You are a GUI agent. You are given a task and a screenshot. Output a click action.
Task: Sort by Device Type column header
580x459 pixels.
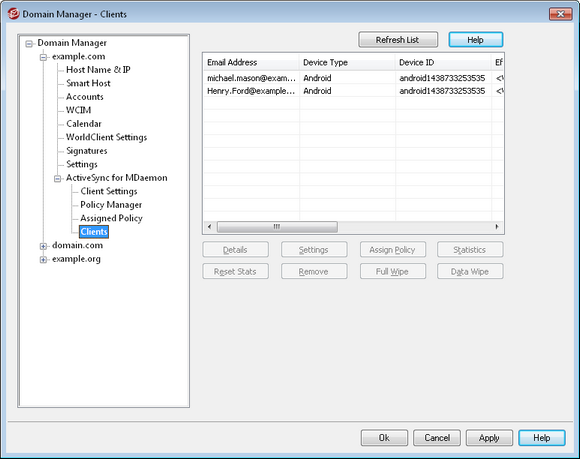[347, 62]
